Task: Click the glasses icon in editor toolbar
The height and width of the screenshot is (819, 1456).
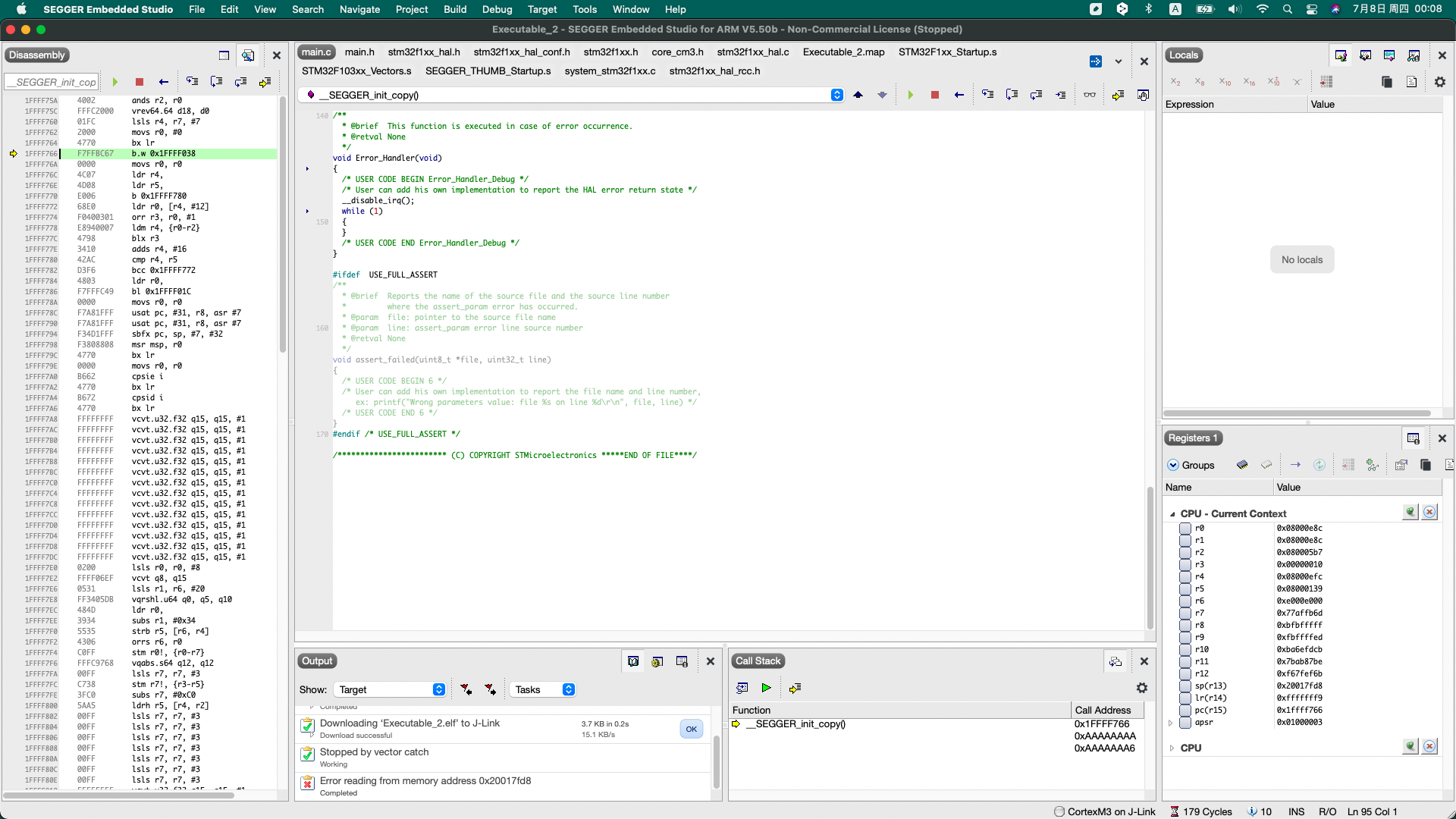Action: (x=1090, y=95)
